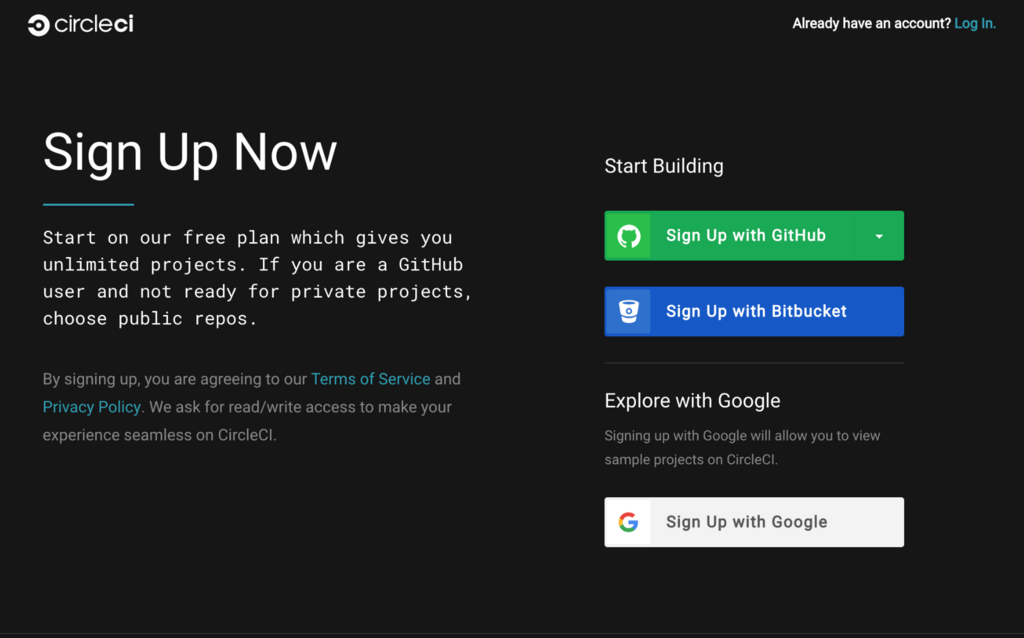Image resolution: width=1024 pixels, height=638 pixels.
Task: Choose Sign Up with Bitbucket
Action: (x=754, y=311)
